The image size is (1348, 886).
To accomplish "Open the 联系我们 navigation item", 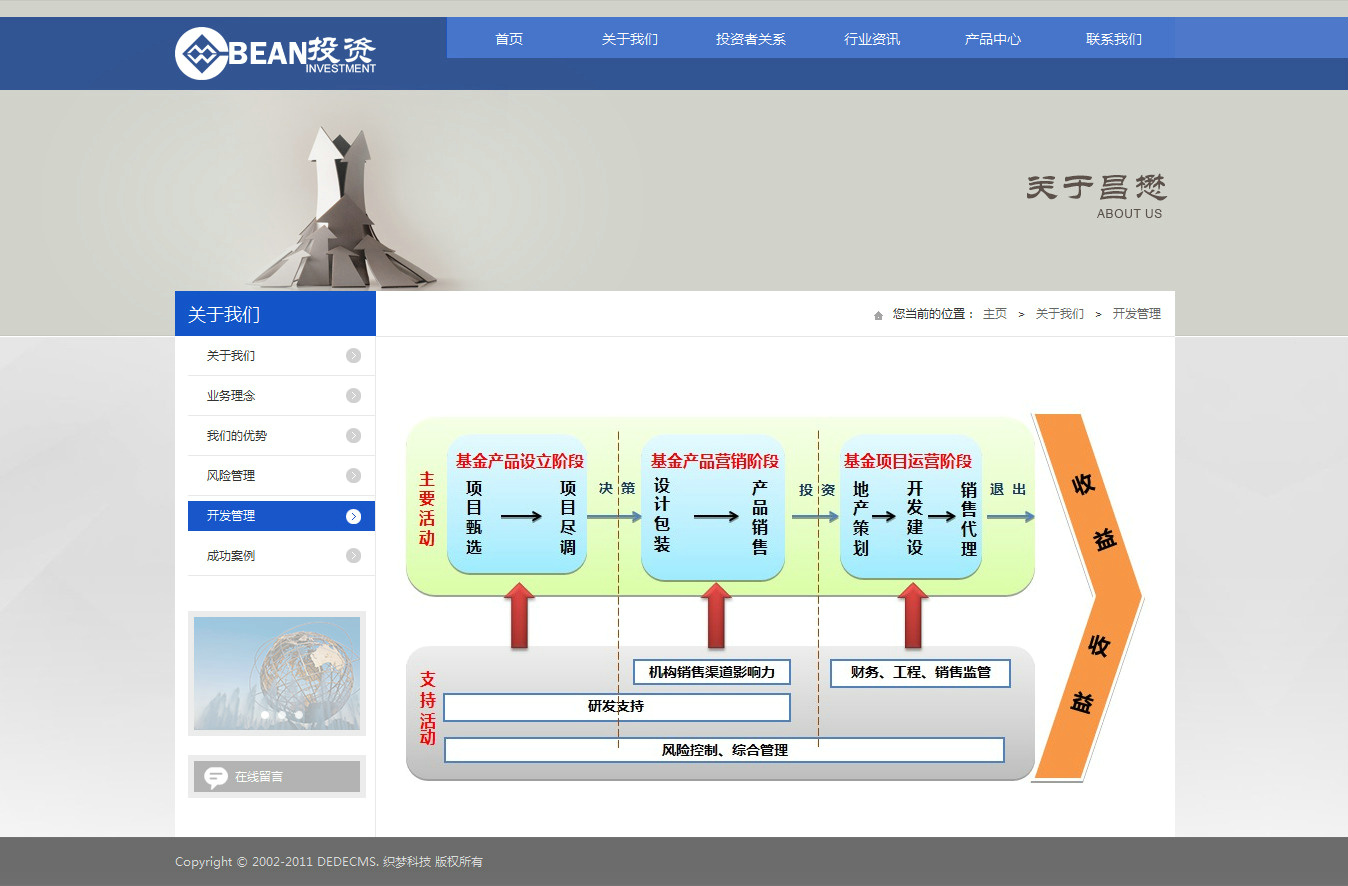I will pyautogui.click(x=1113, y=39).
